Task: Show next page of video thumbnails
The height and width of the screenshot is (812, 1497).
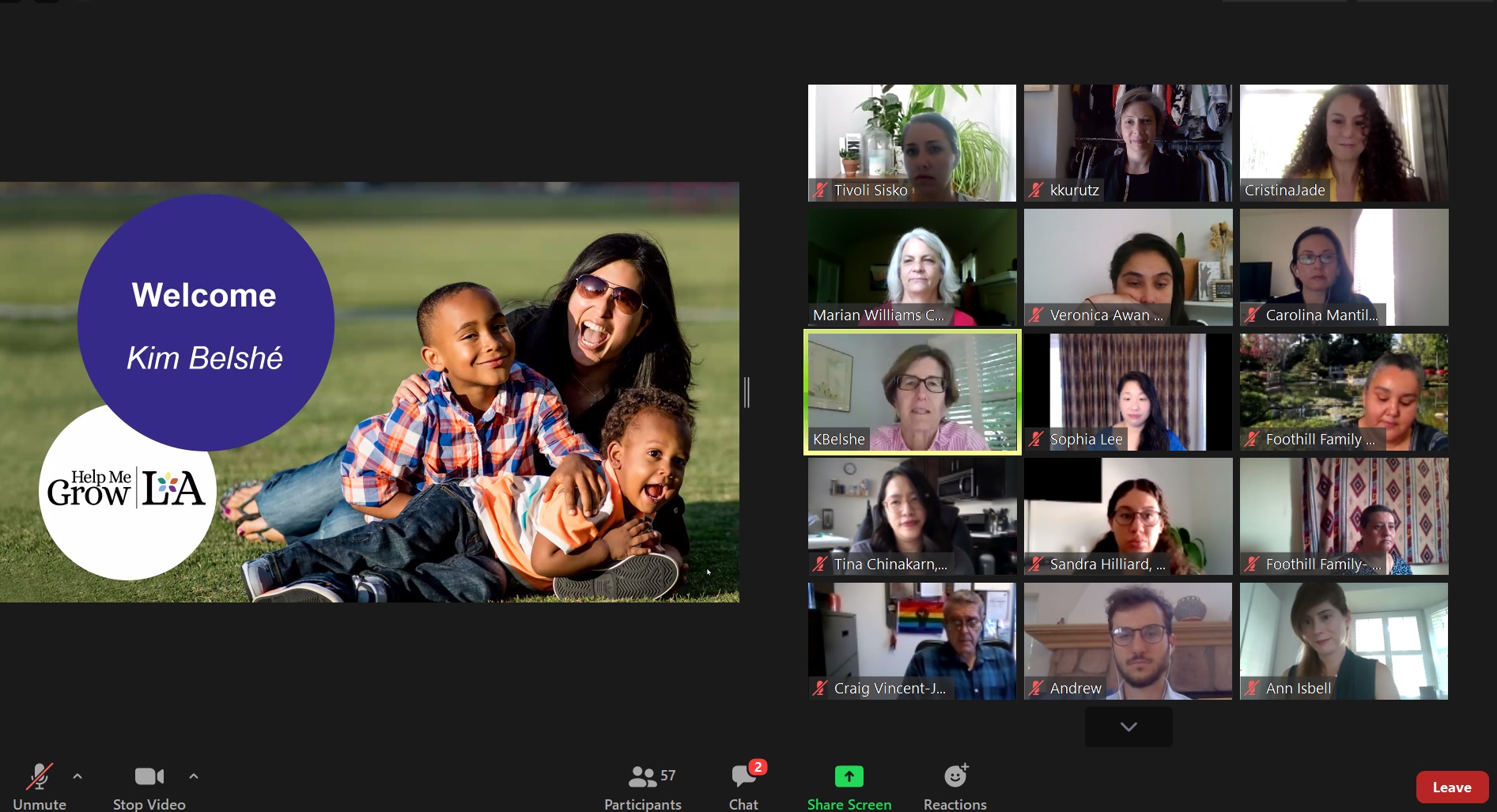Action: pos(1128,727)
